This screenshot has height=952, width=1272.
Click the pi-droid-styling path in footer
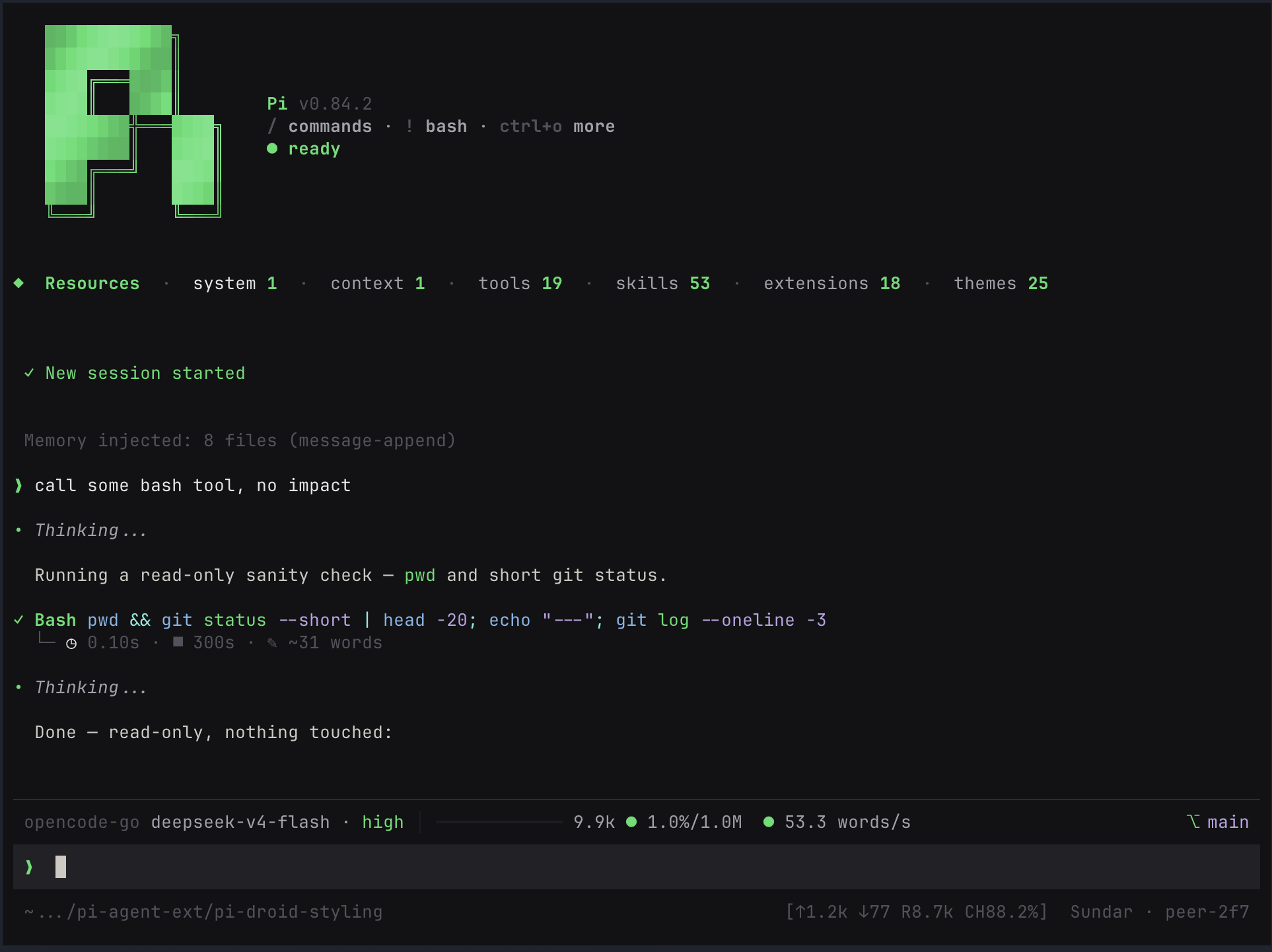click(x=203, y=912)
